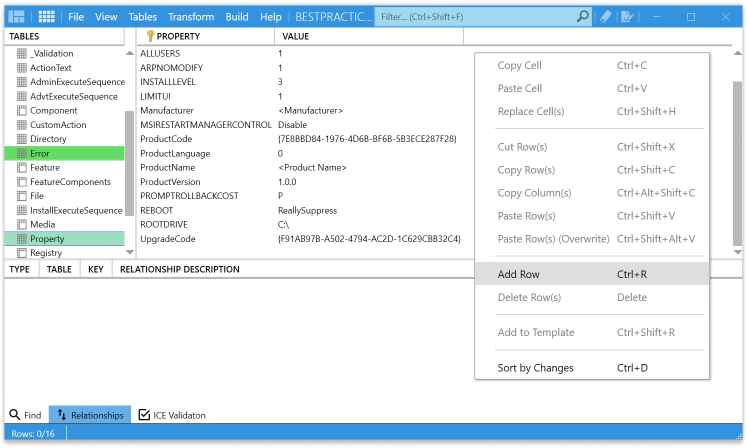Click Rows: 0/16 in status bar

pyautogui.click(x=33, y=434)
